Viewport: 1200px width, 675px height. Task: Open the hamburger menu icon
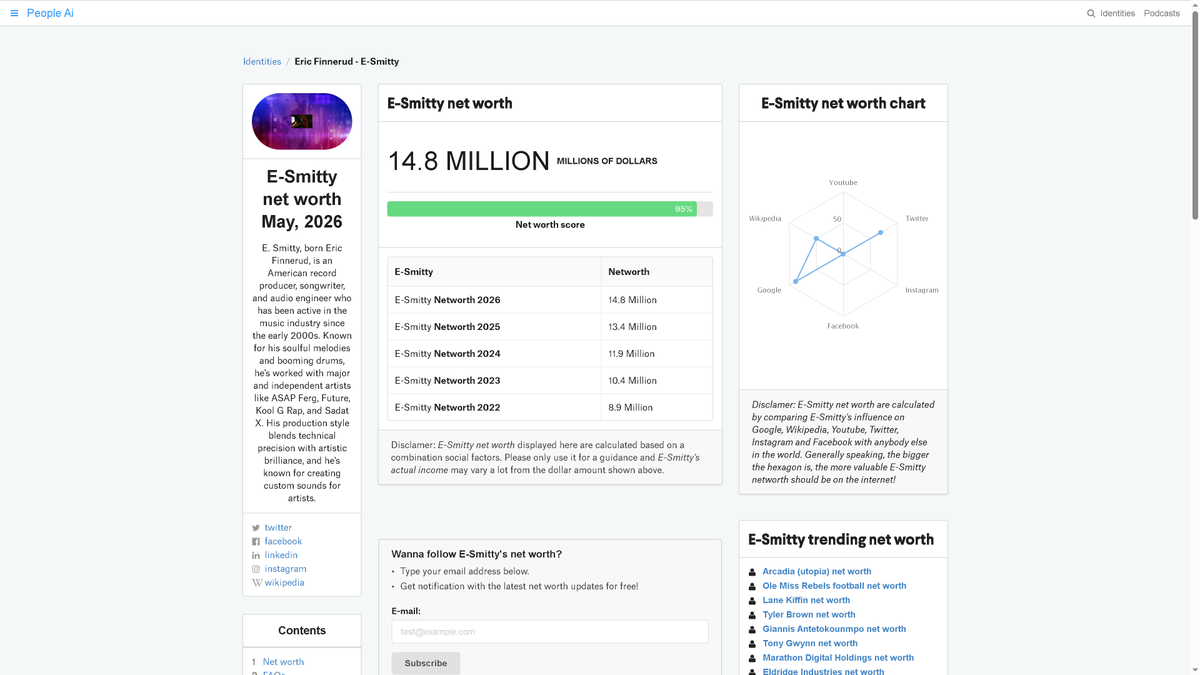point(14,13)
